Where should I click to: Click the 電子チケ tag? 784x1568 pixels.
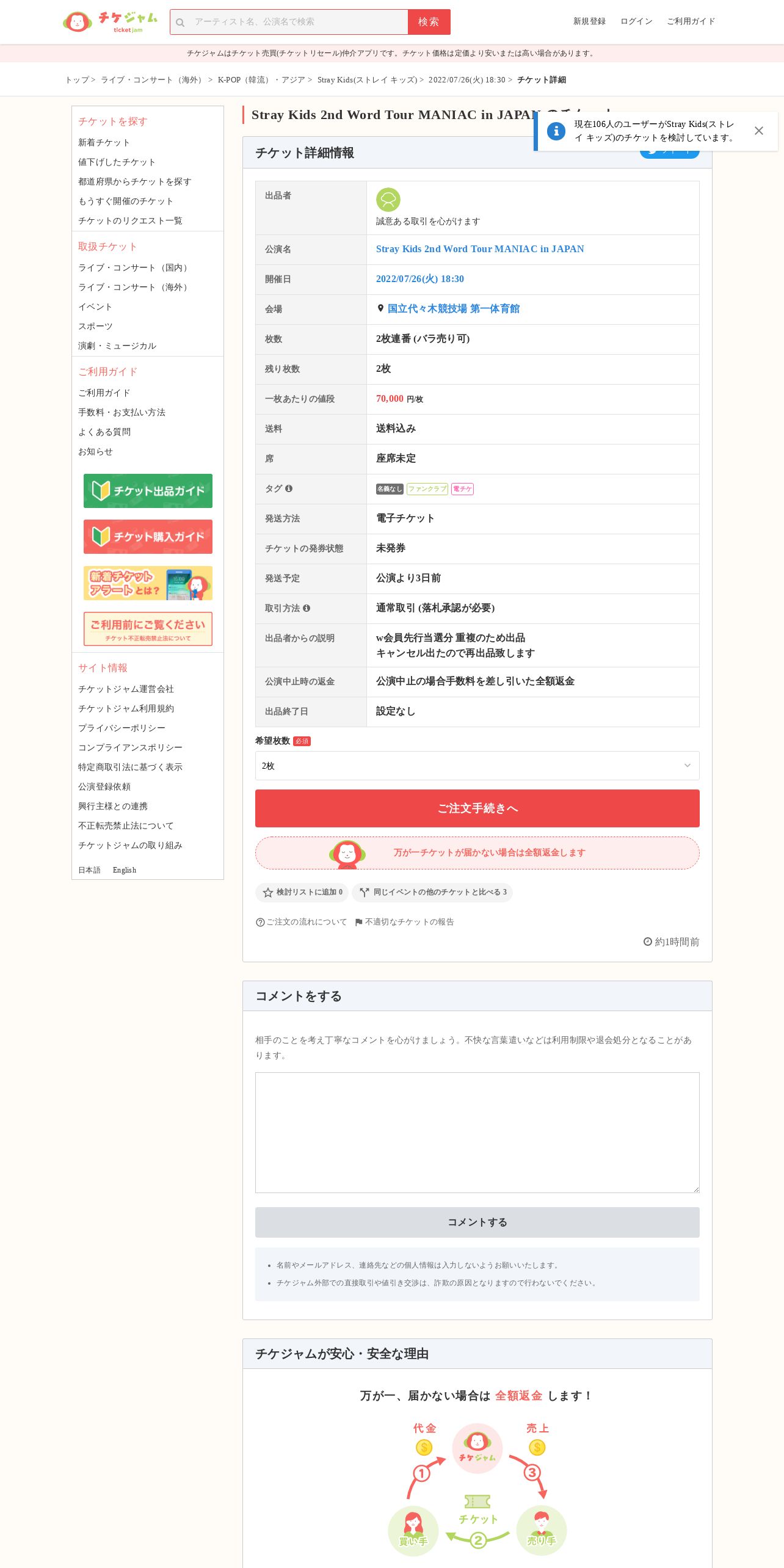click(462, 489)
